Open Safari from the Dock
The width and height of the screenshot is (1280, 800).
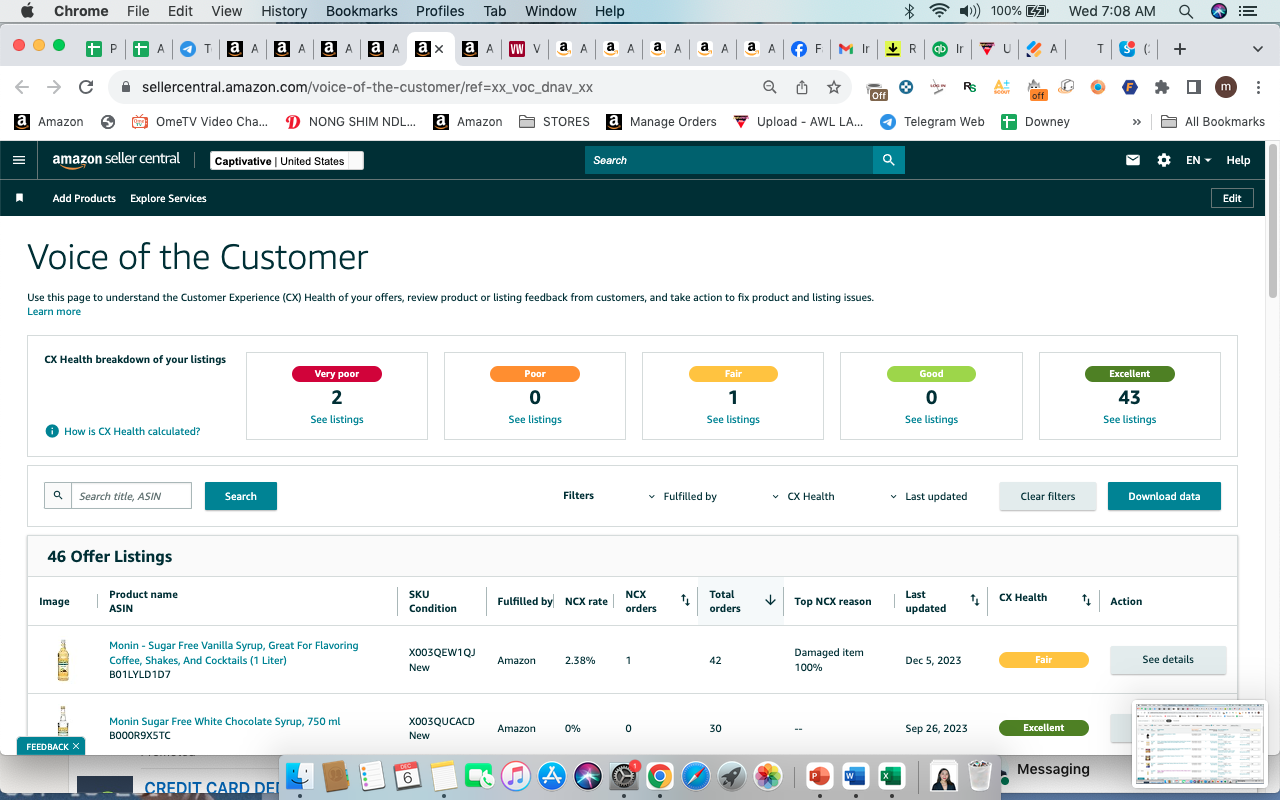696,776
